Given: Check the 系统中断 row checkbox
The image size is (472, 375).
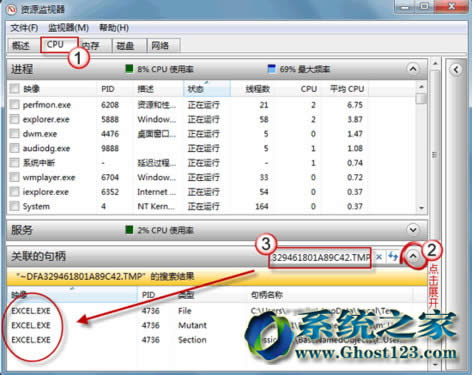Looking at the screenshot, I should click(x=14, y=163).
